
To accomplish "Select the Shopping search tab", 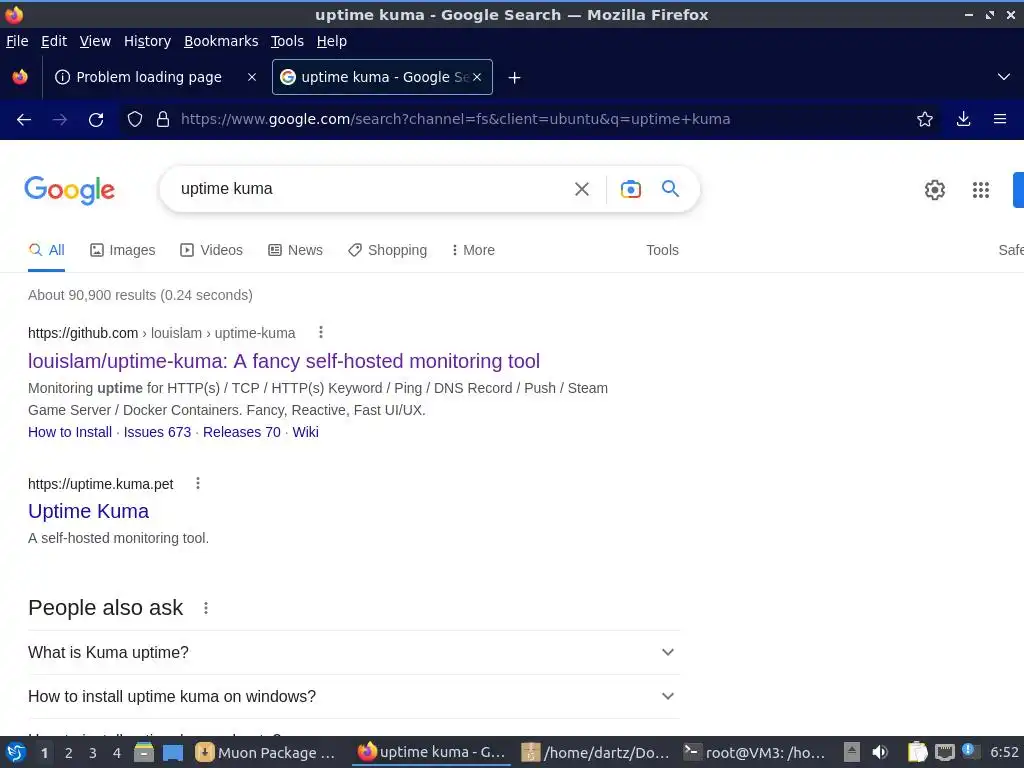I will point(387,251).
